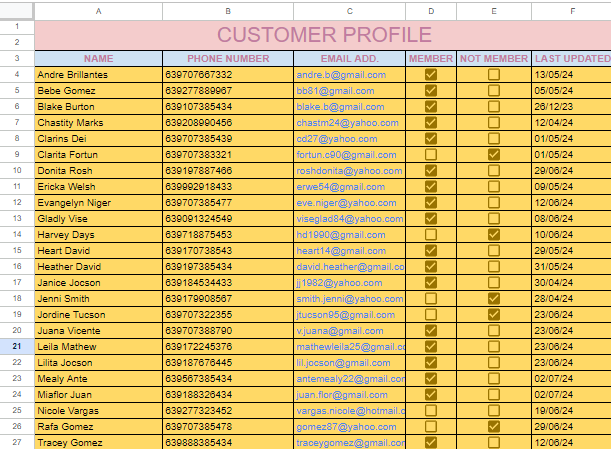Check Not Member box for Bebe Gomez
This screenshot has height=449, width=611.
coord(494,90)
